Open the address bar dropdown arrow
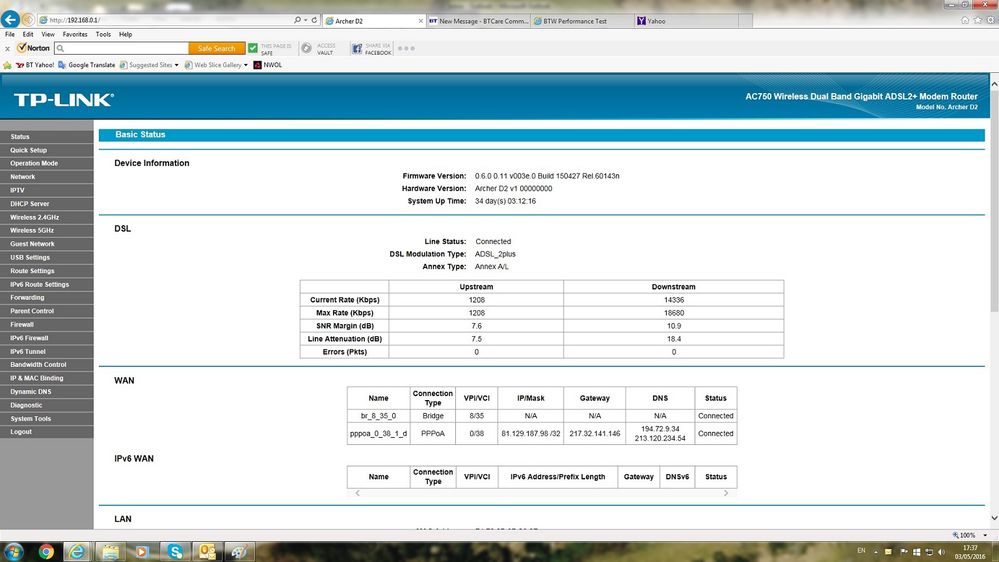Viewport: 999px width, 562px height. coord(306,20)
